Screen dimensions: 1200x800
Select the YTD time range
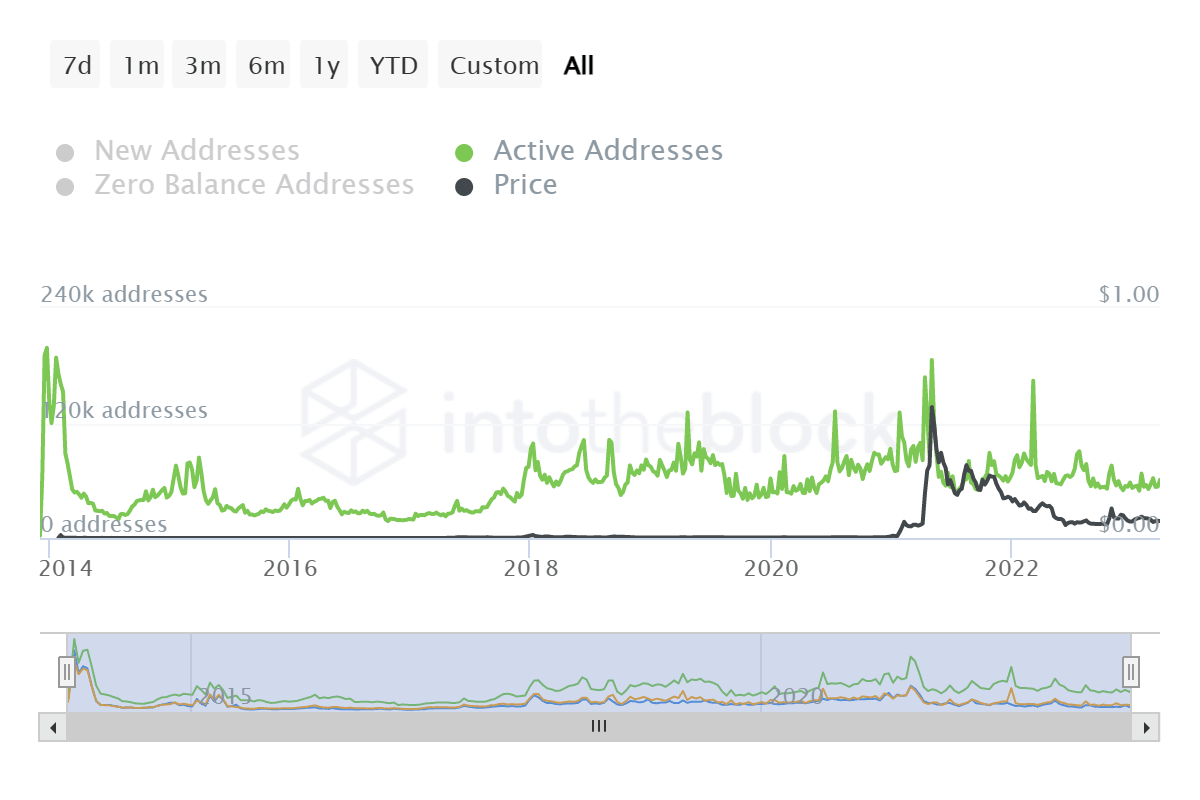click(393, 64)
